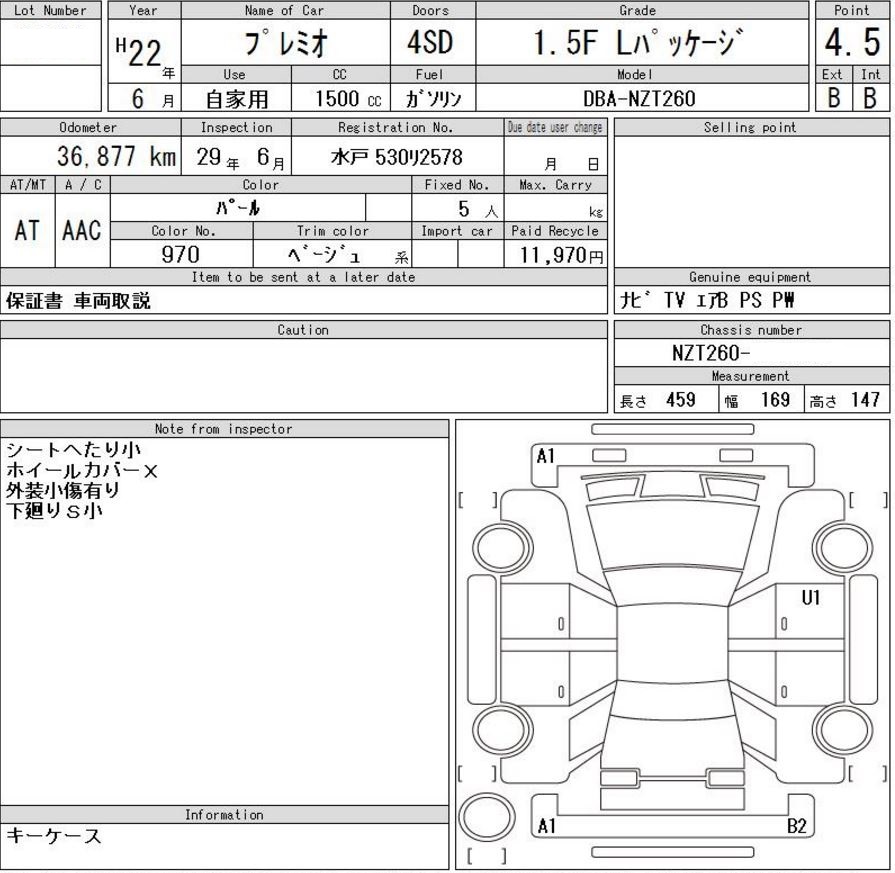895x873 pixels.
Task: Select the trim color ベージュ
Action: pos(324,254)
